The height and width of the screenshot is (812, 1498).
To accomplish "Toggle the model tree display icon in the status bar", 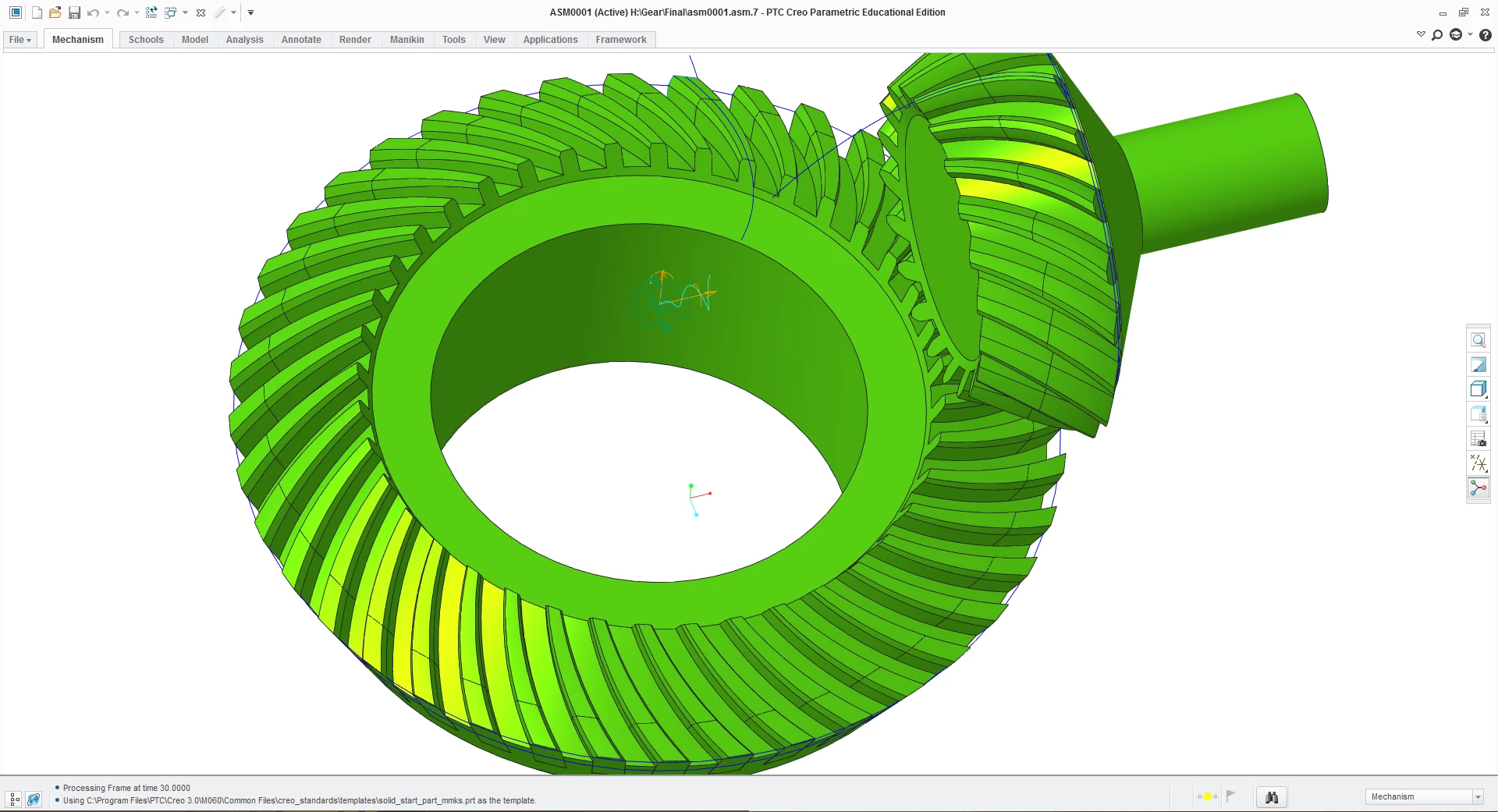I will (x=14, y=799).
